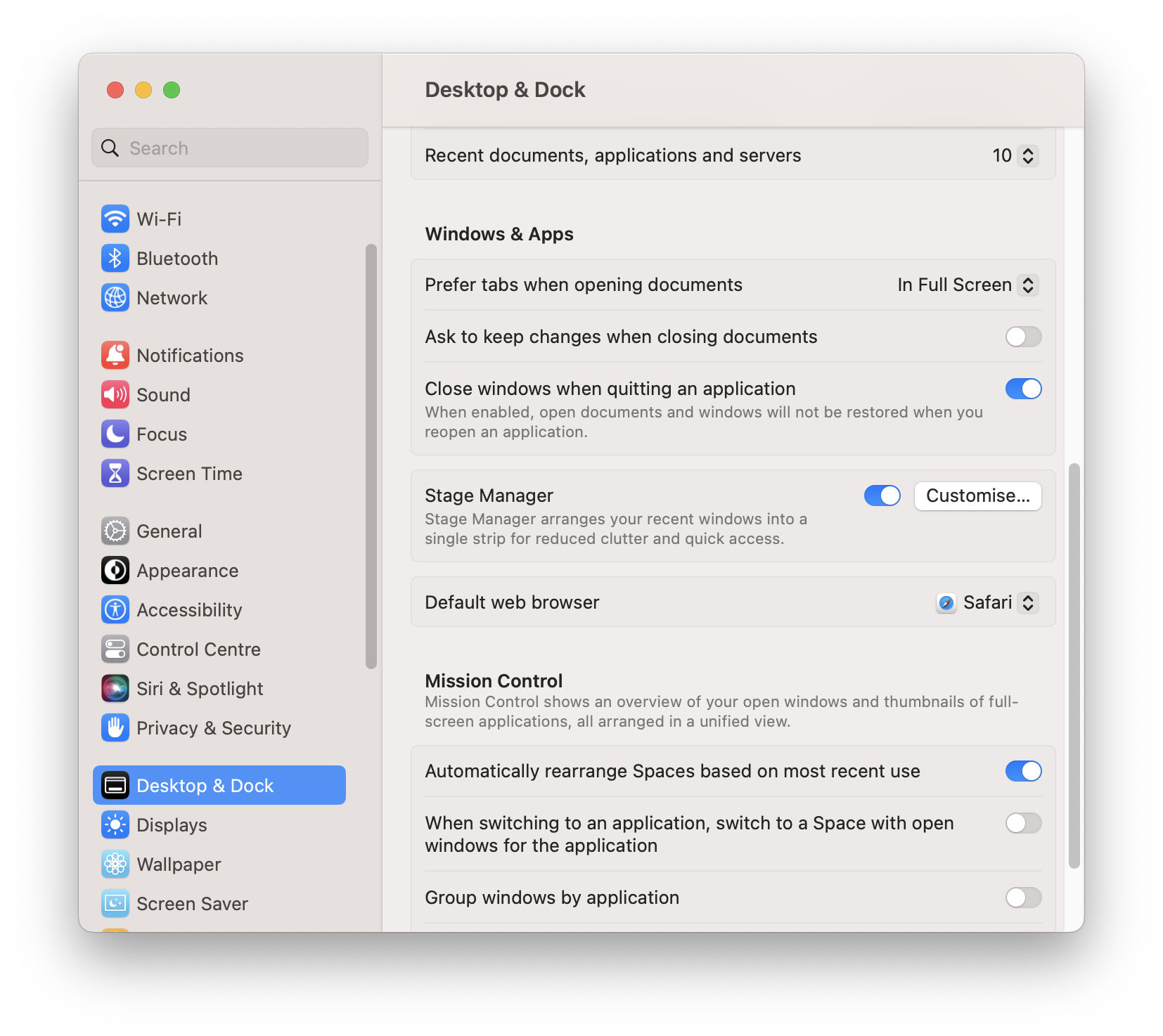Viewport: 1163px width, 1036px height.
Task: Go to General settings
Action: (219, 531)
